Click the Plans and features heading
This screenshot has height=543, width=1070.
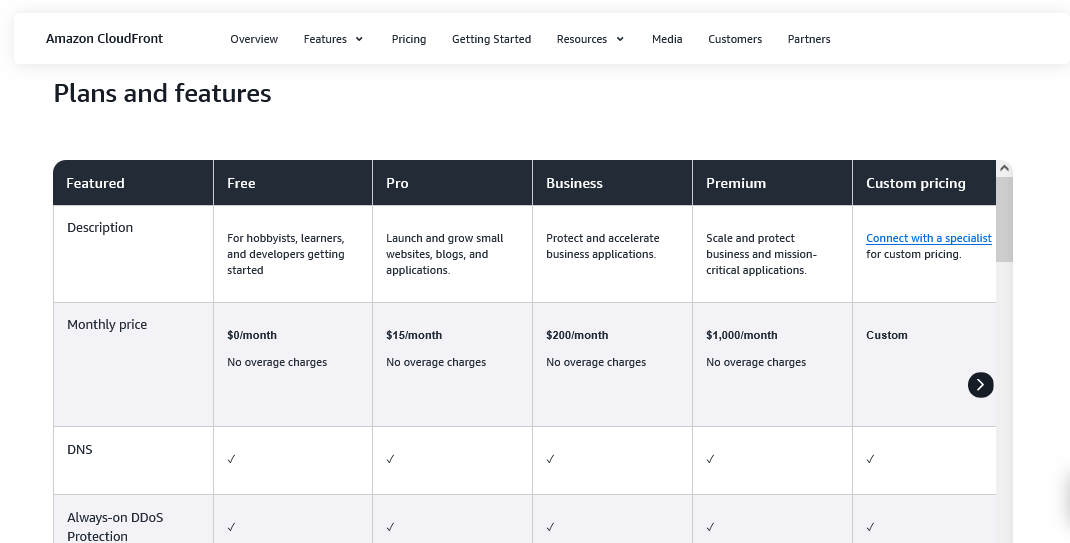coord(162,93)
